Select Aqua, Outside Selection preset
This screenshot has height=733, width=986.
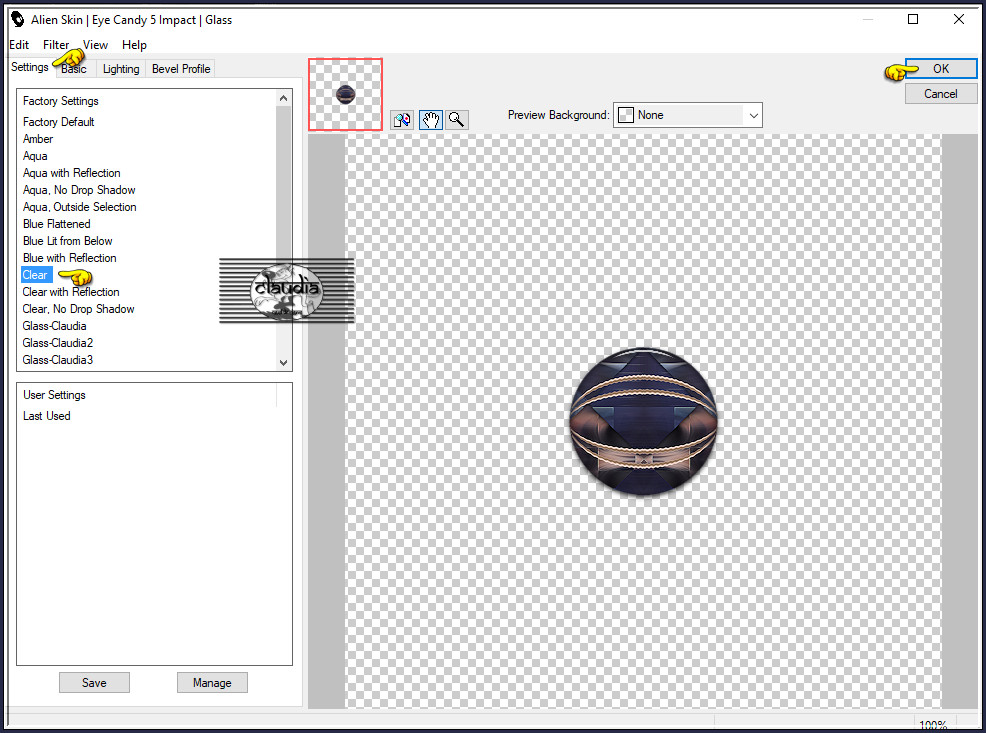point(80,207)
